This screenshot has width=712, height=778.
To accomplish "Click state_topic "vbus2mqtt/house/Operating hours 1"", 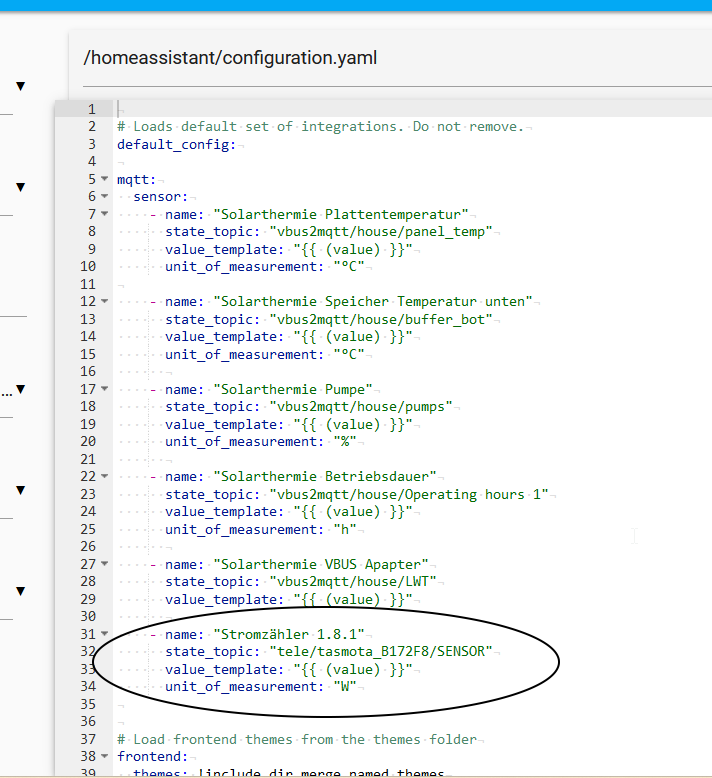I will coord(357,494).
